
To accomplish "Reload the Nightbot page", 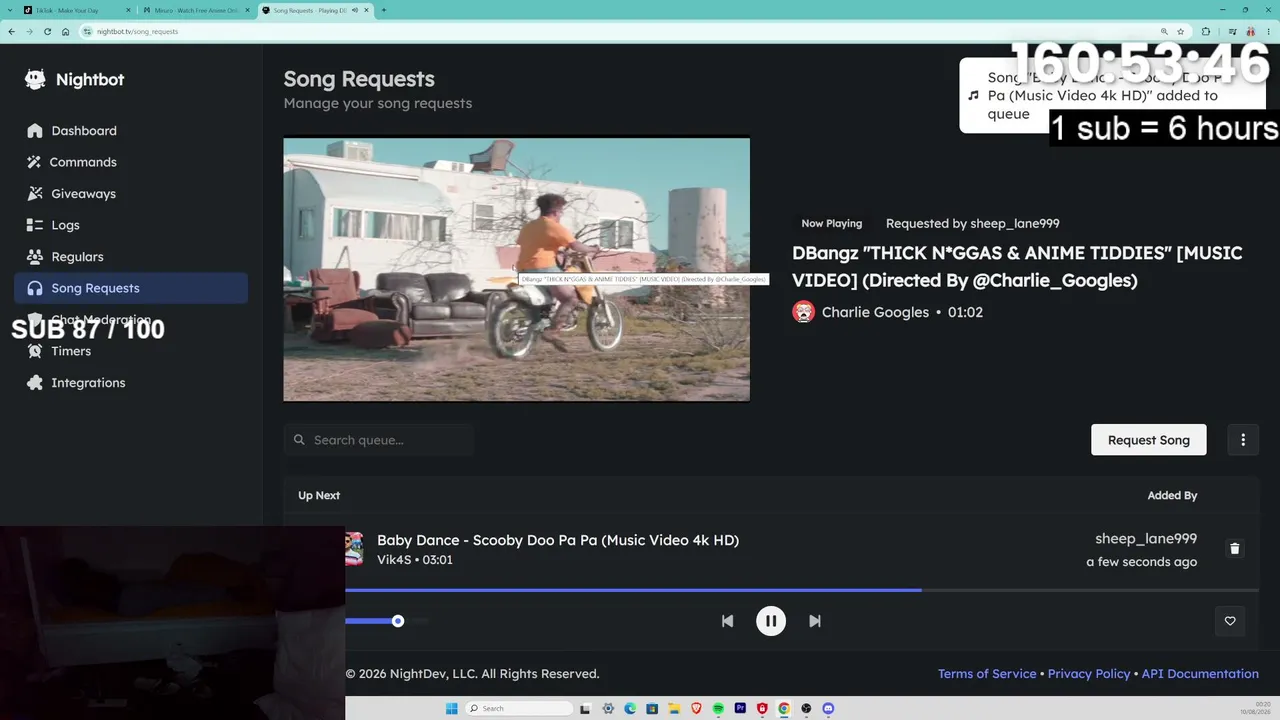I will pyautogui.click(x=47, y=32).
